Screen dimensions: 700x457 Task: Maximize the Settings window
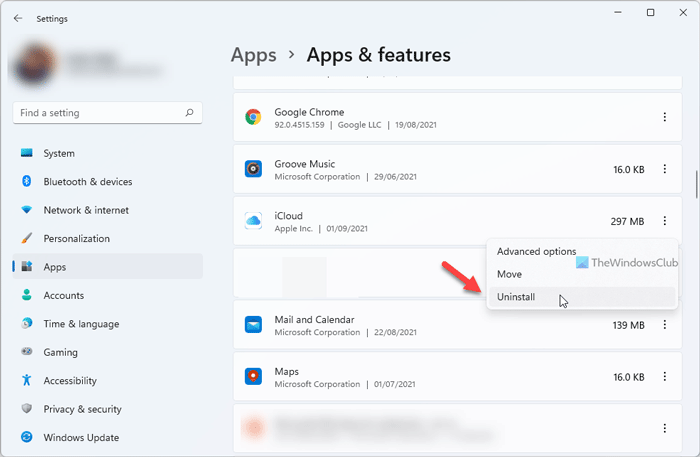pyautogui.click(x=650, y=12)
